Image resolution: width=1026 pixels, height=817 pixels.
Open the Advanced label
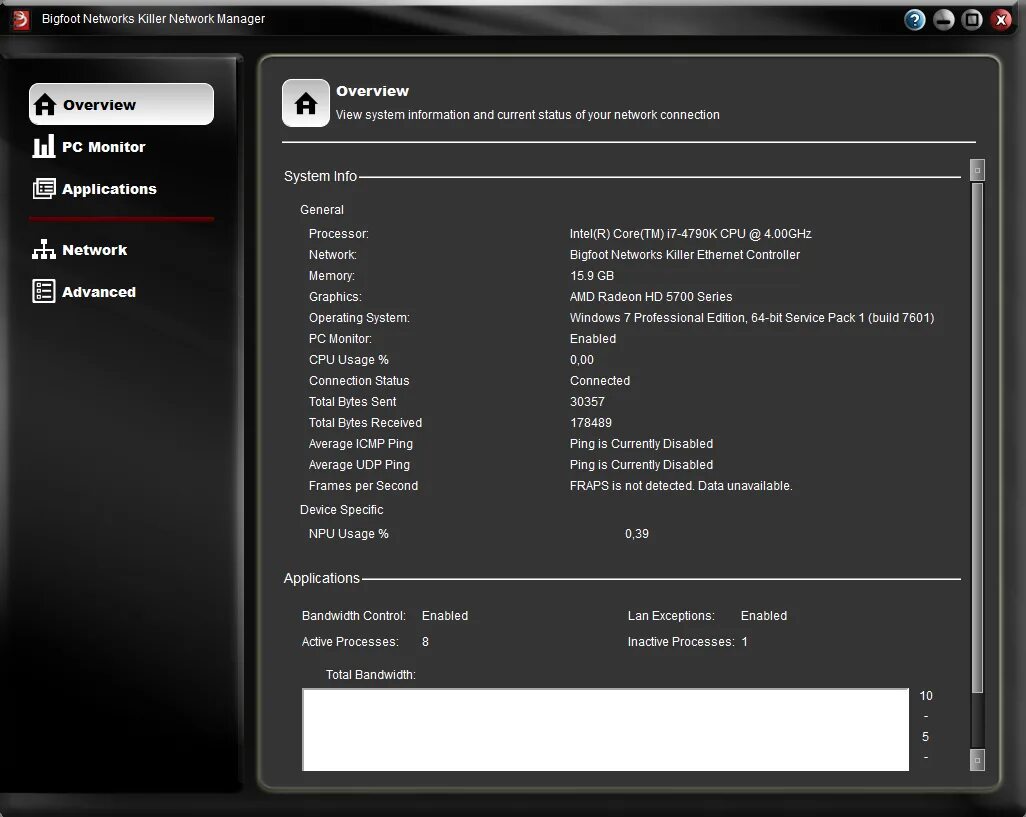99,292
